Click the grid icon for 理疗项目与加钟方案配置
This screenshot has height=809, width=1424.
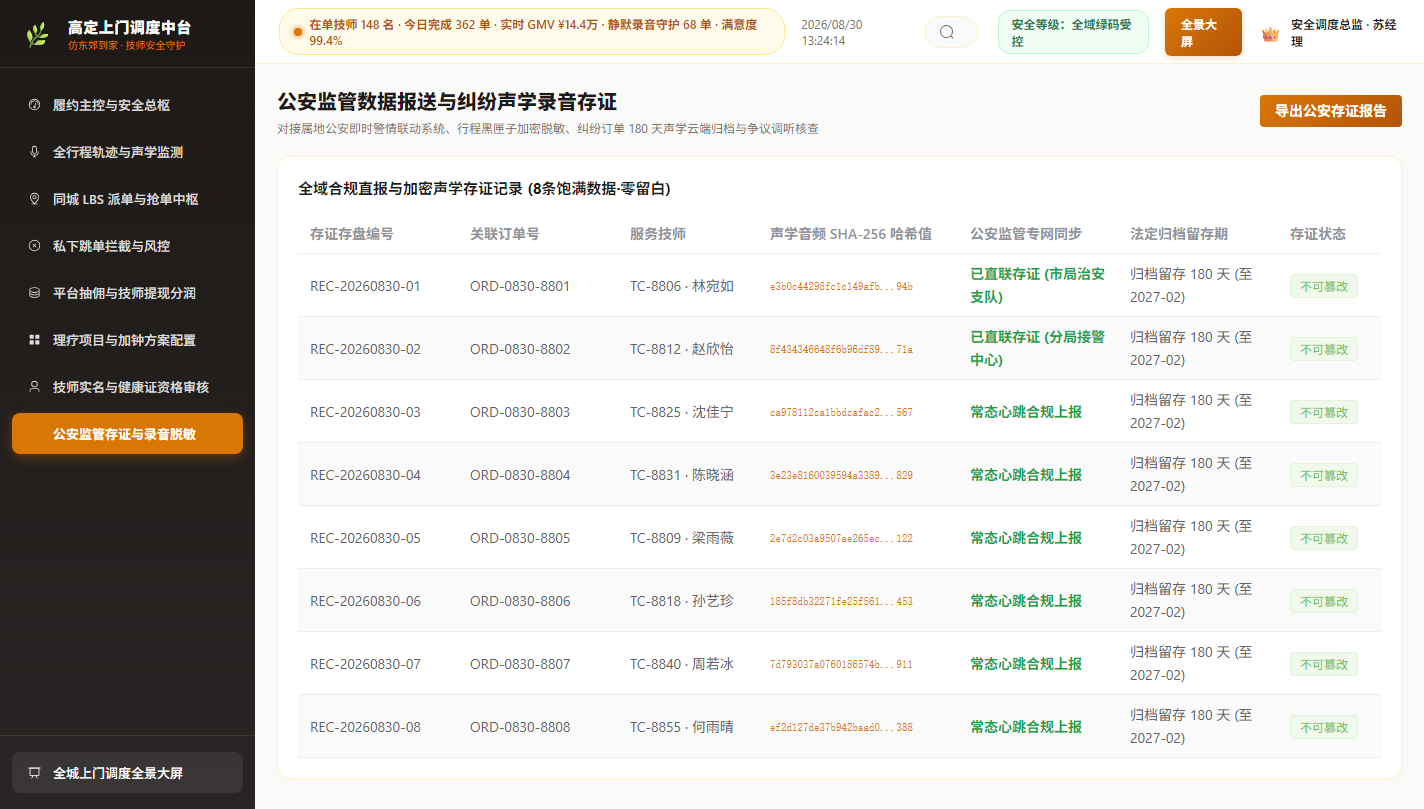click(34, 340)
